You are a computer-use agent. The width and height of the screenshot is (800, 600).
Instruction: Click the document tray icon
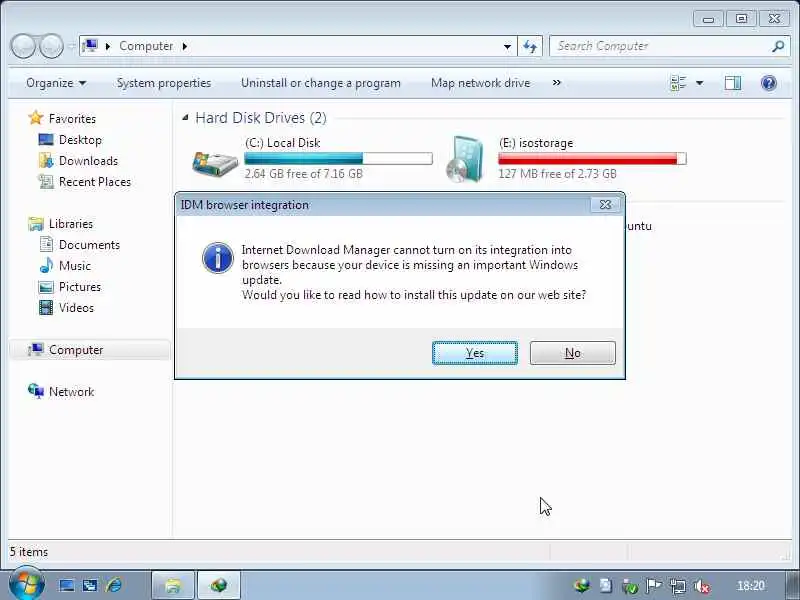[x=606, y=586]
